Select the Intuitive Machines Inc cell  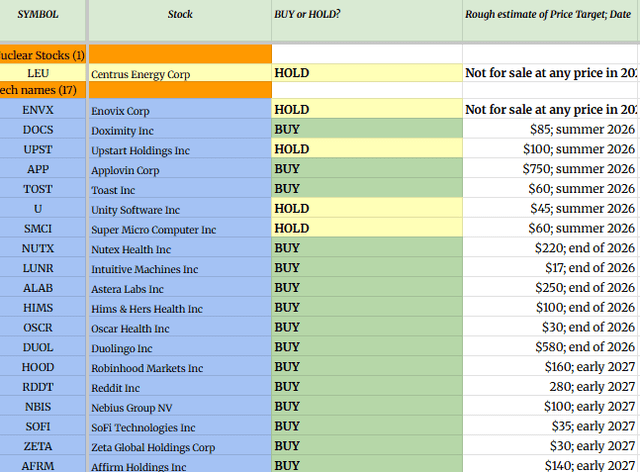(x=180, y=267)
